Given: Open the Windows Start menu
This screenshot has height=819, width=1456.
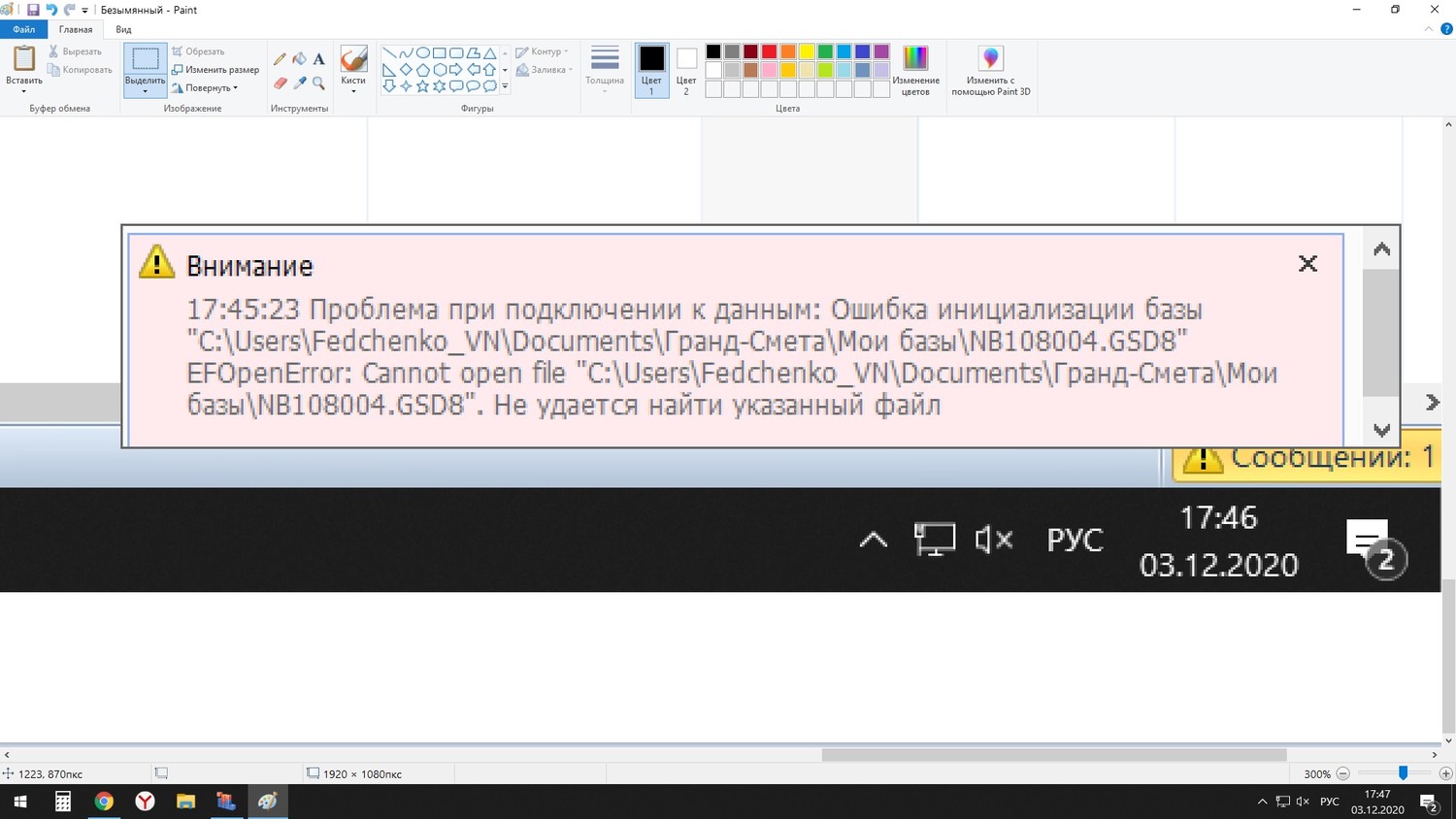Looking at the screenshot, I should (x=19, y=802).
